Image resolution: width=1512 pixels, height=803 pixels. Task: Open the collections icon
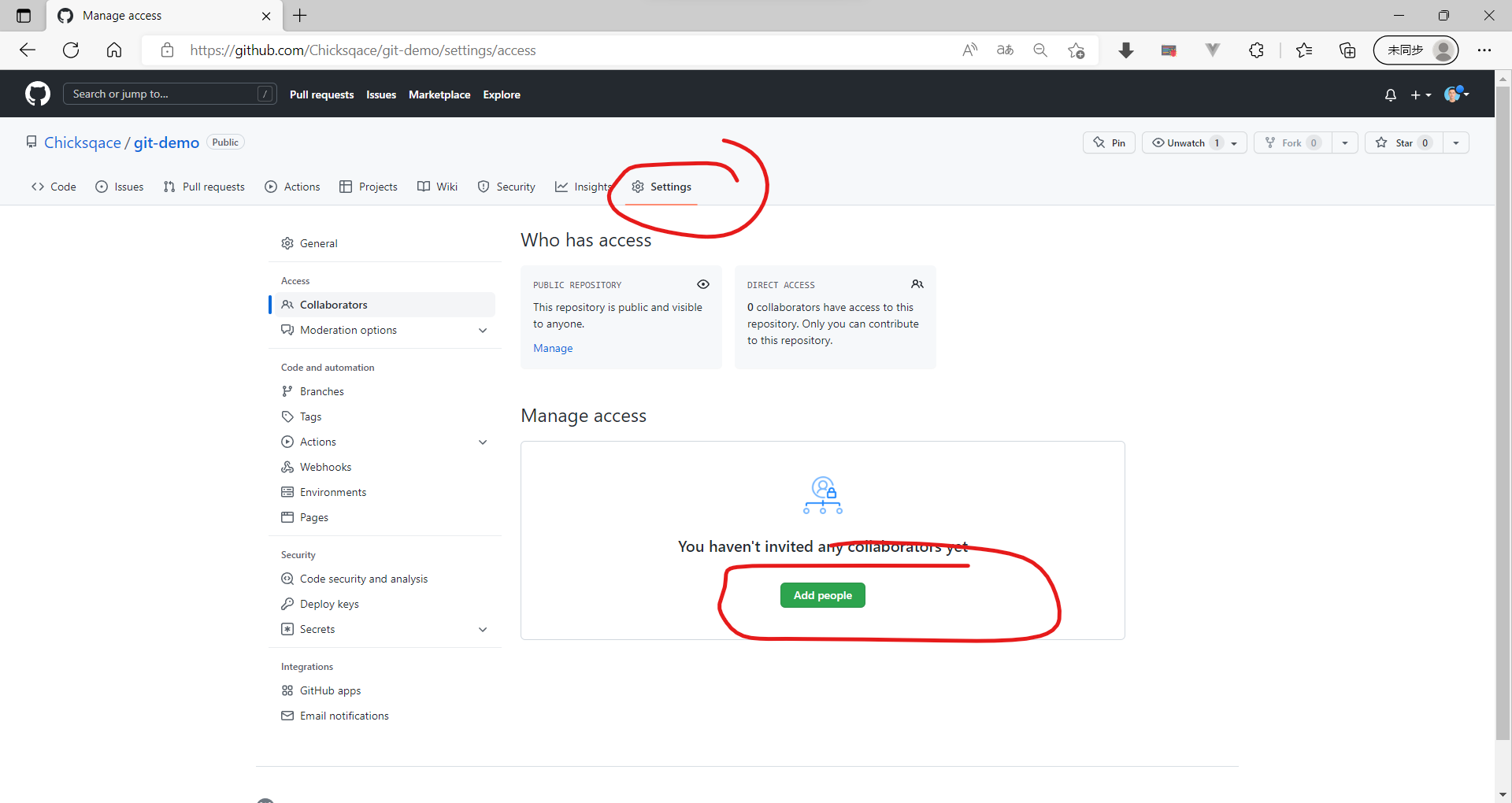[x=1347, y=50]
